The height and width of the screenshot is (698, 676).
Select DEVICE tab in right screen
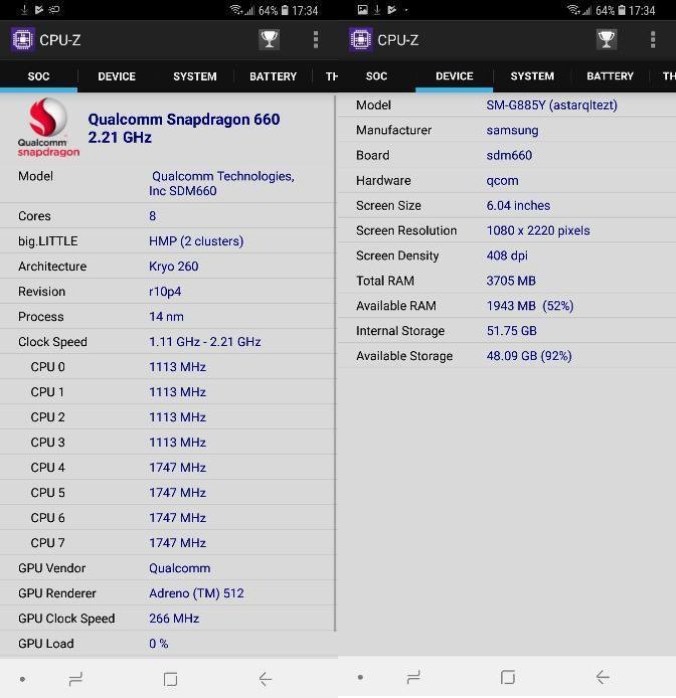tap(454, 76)
